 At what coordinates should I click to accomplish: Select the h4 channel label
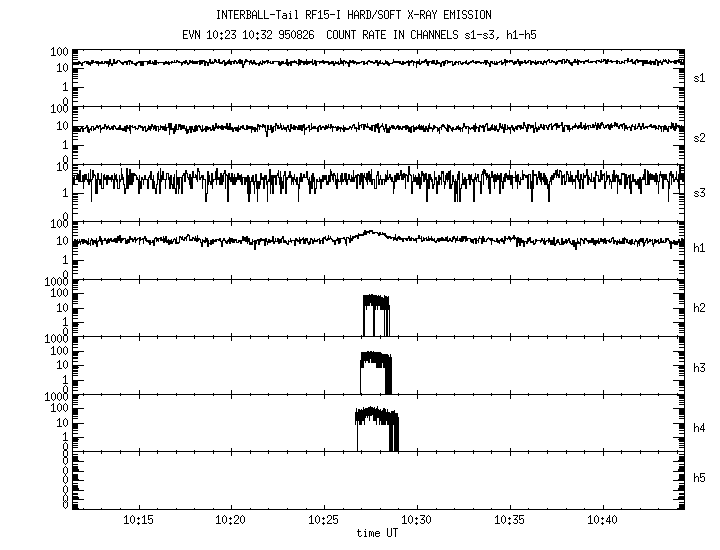point(700,428)
